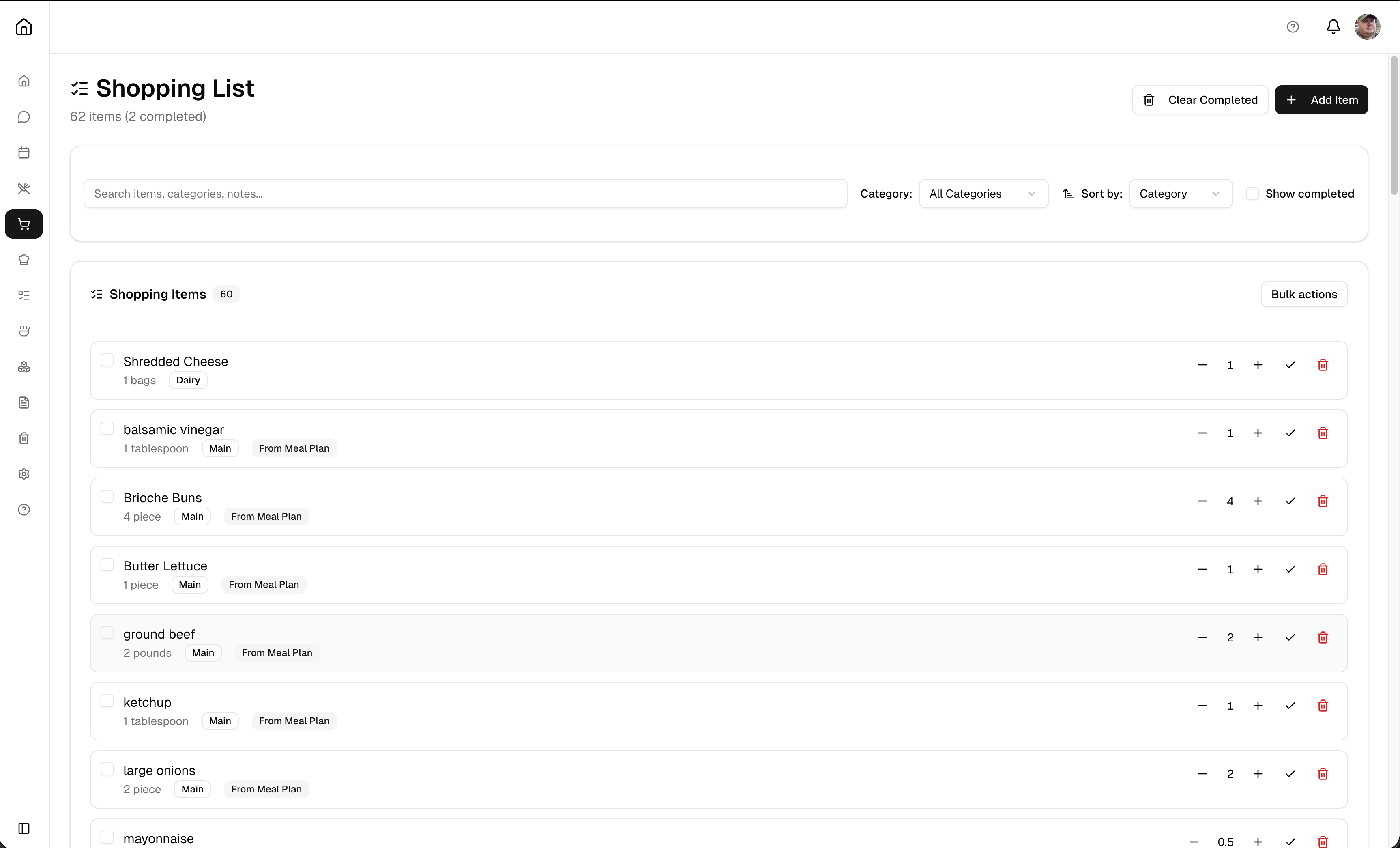Check the balsamic vinegar item checkbox
Image resolution: width=1400 pixels, height=848 pixels.
107,428
